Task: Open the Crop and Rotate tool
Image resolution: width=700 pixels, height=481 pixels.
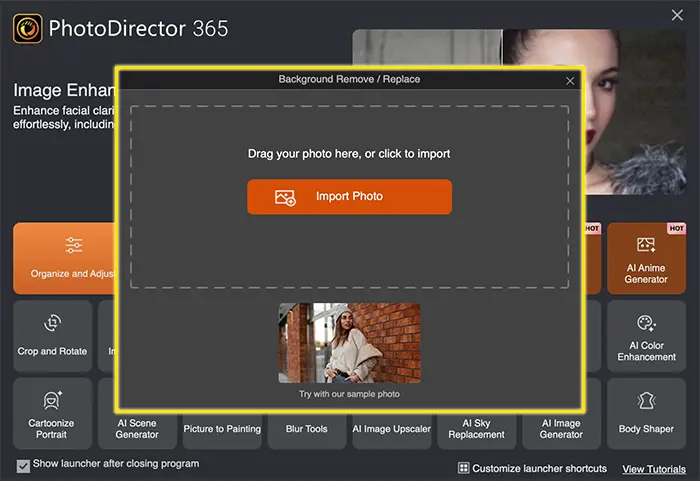Action: (53, 336)
